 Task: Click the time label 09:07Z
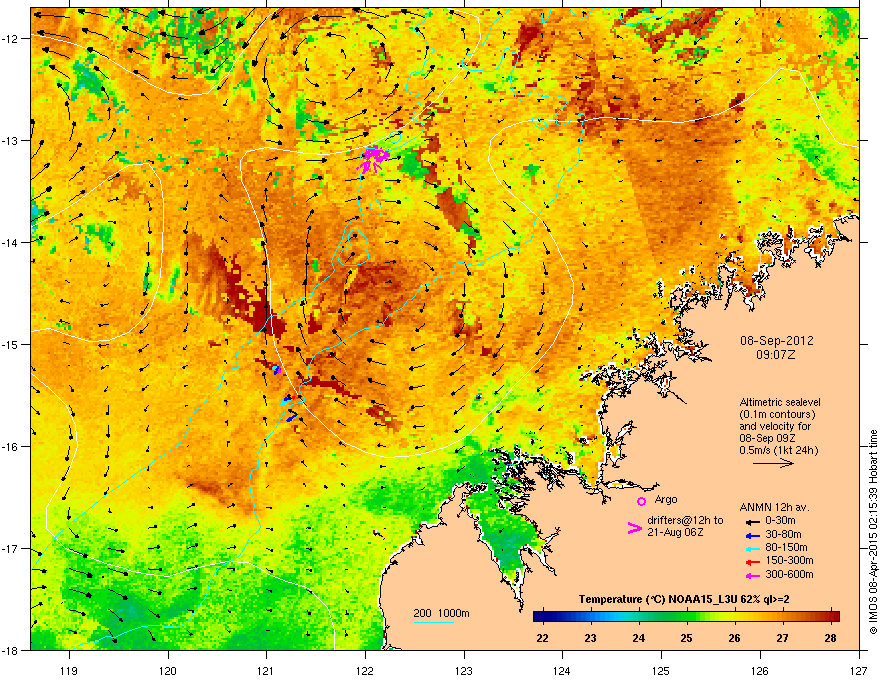pyautogui.click(x=776, y=355)
